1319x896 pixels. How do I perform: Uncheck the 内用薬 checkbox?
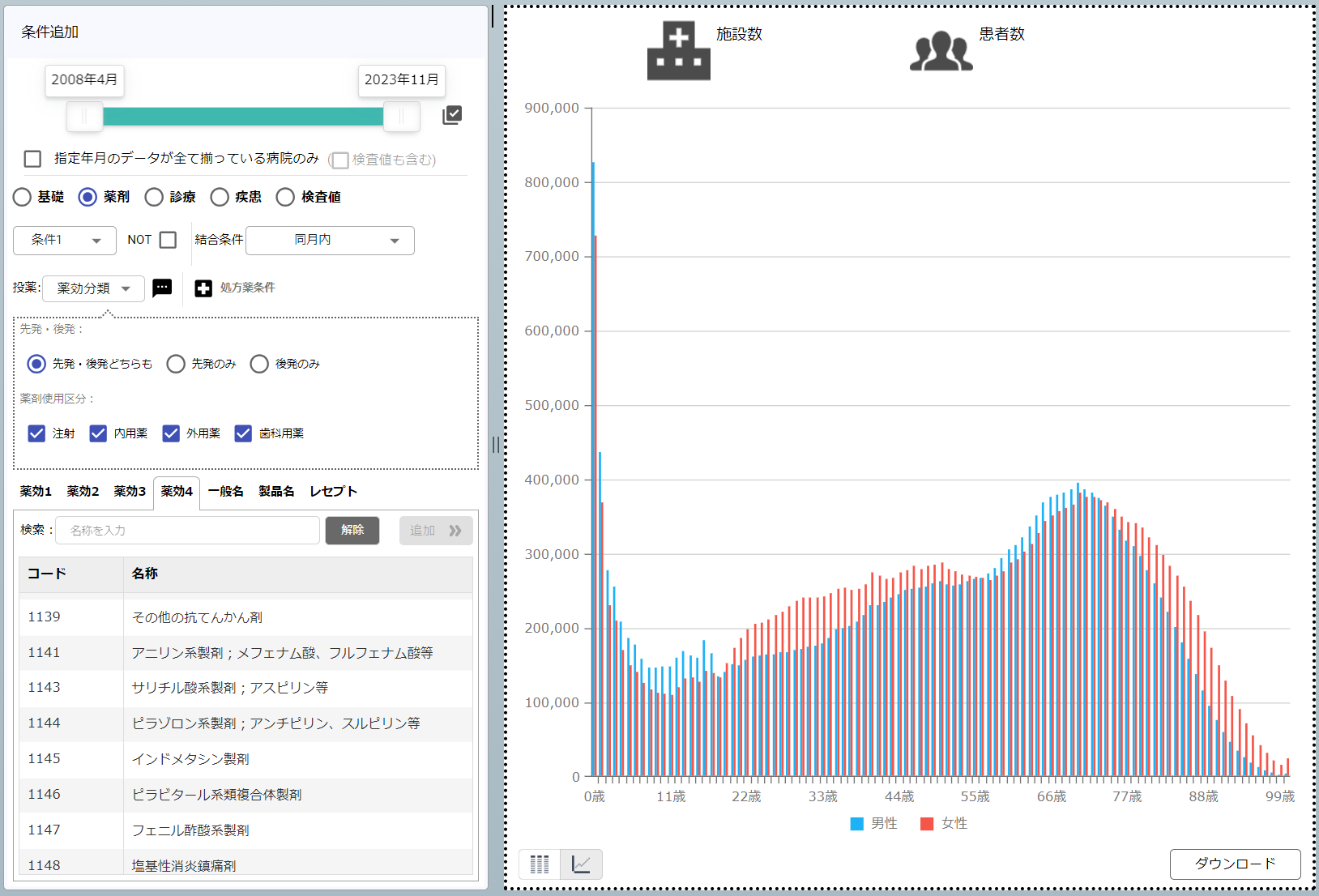98,433
